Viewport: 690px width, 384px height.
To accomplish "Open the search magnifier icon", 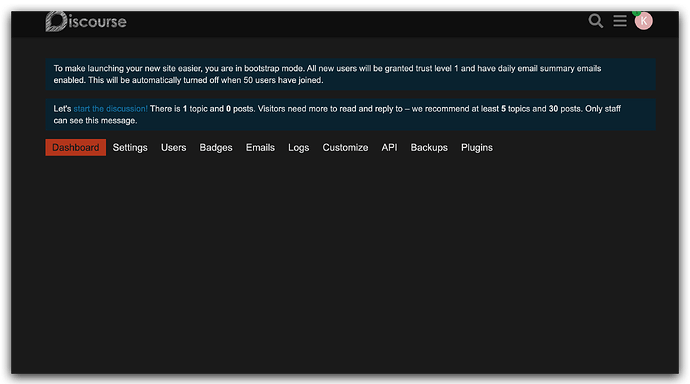I will (595, 21).
